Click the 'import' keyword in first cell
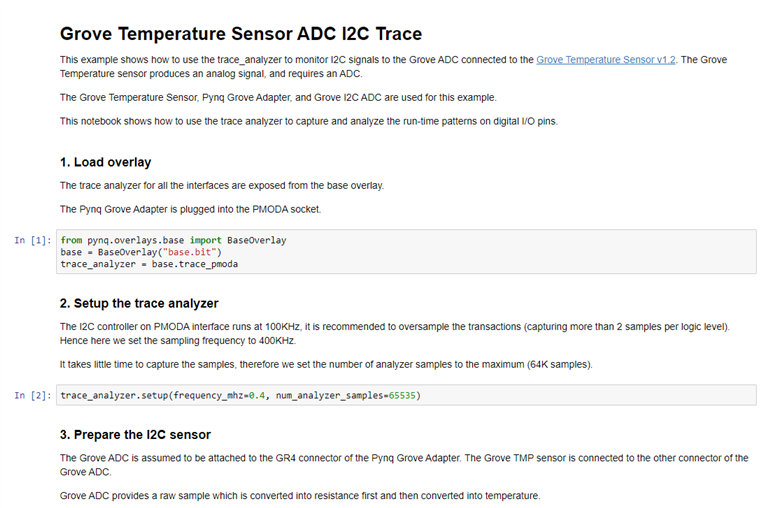Viewport: 765px width, 508px height. click(205, 240)
